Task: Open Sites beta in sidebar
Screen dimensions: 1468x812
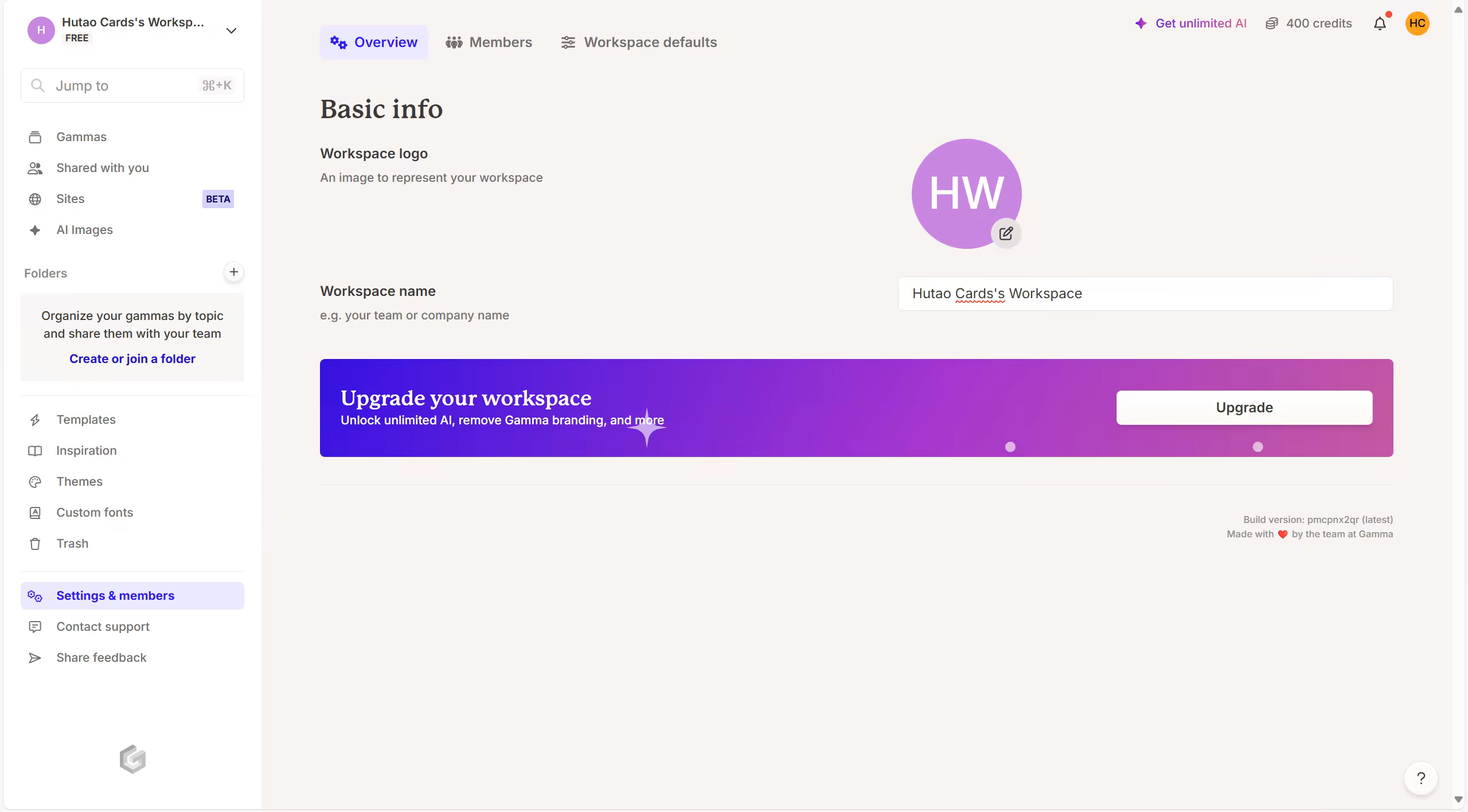Action: (71, 199)
